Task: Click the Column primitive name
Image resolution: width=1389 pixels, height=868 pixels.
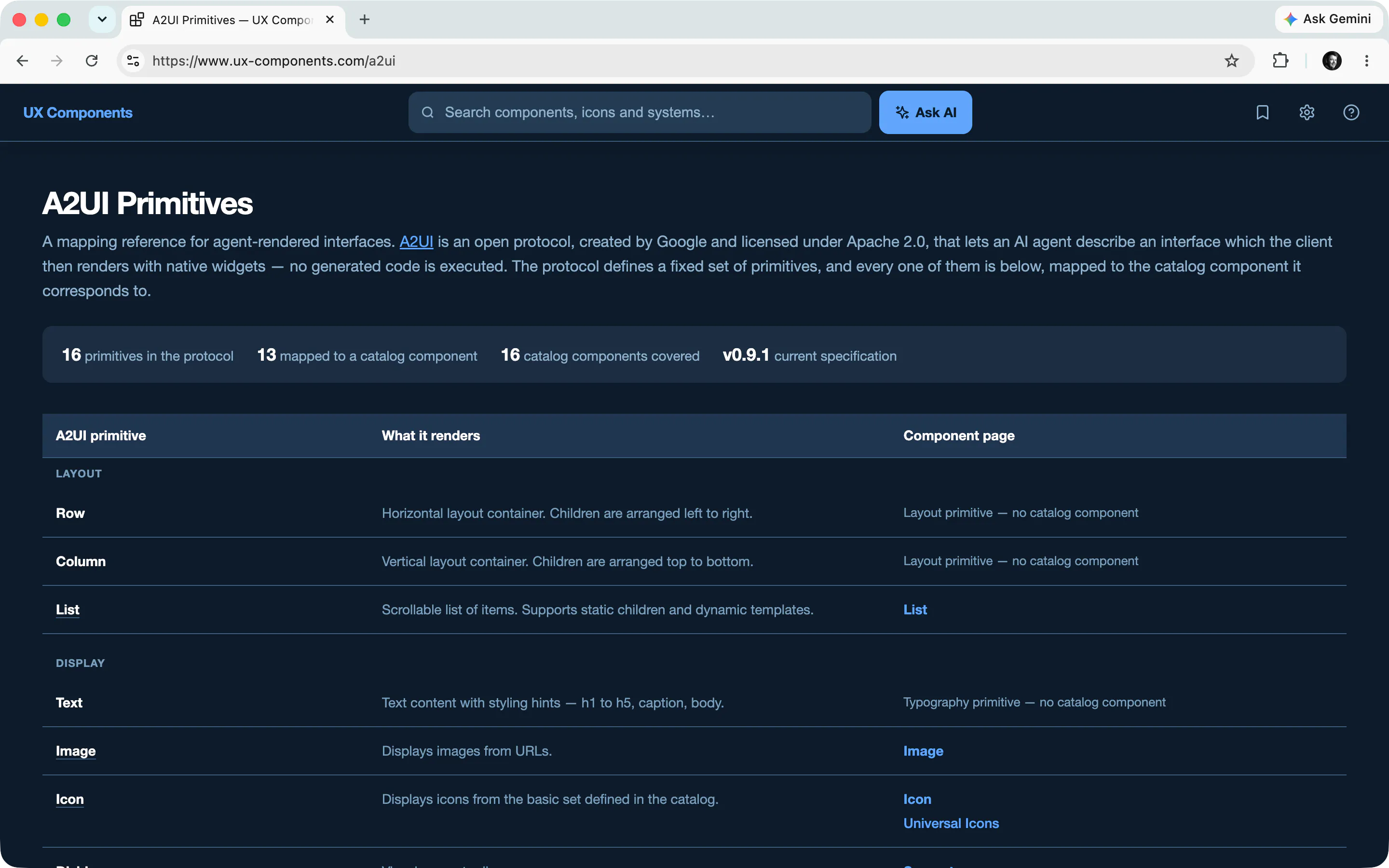Action: click(81, 561)
